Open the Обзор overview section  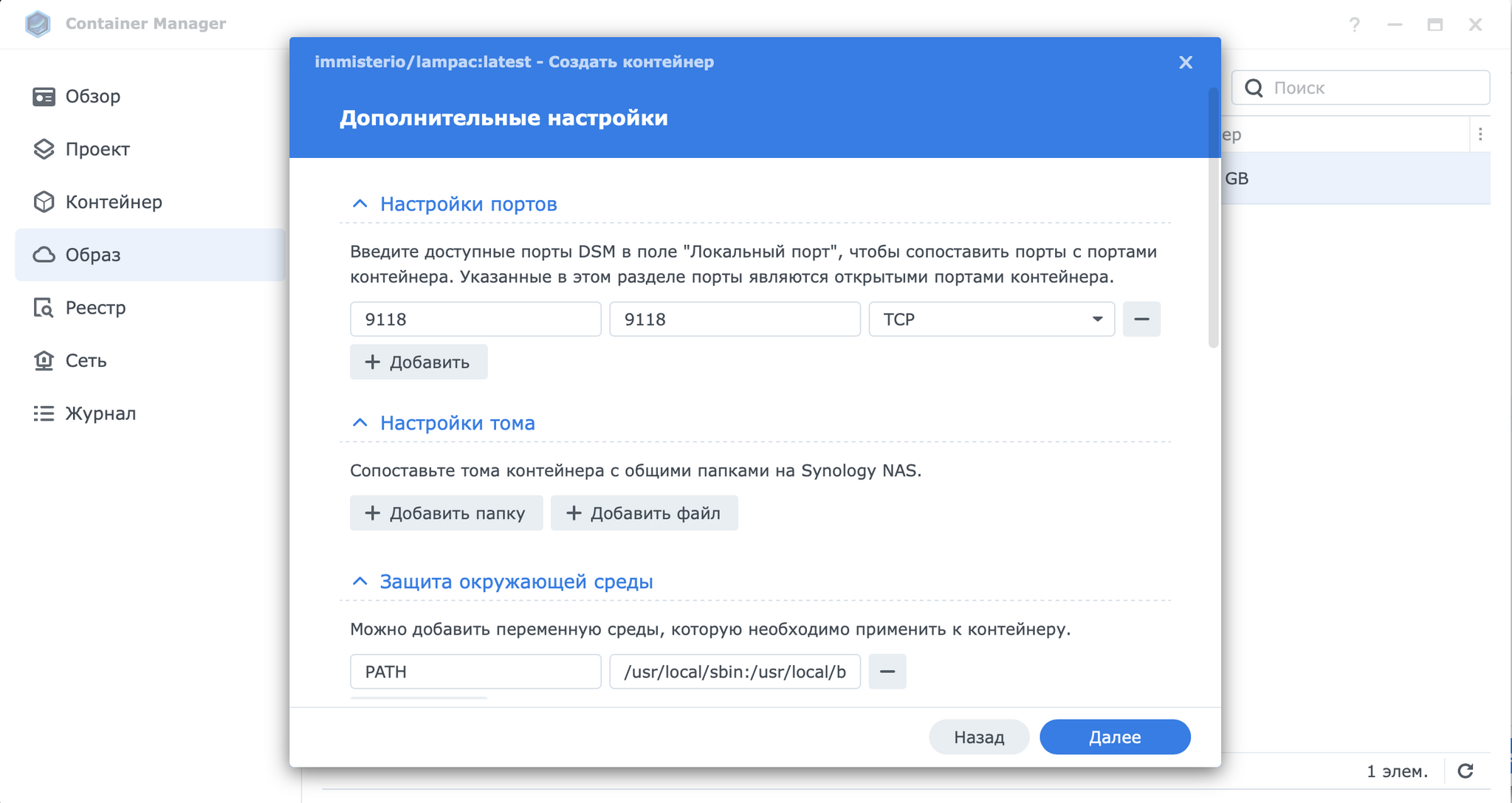92,97
